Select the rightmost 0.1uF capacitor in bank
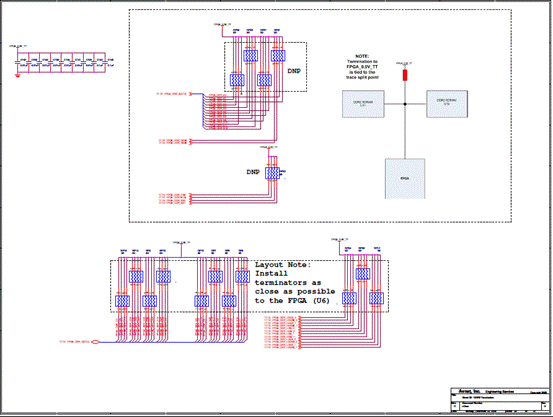Screen dimensions: 553x417 pyautogui.click(x=105, y=62)
